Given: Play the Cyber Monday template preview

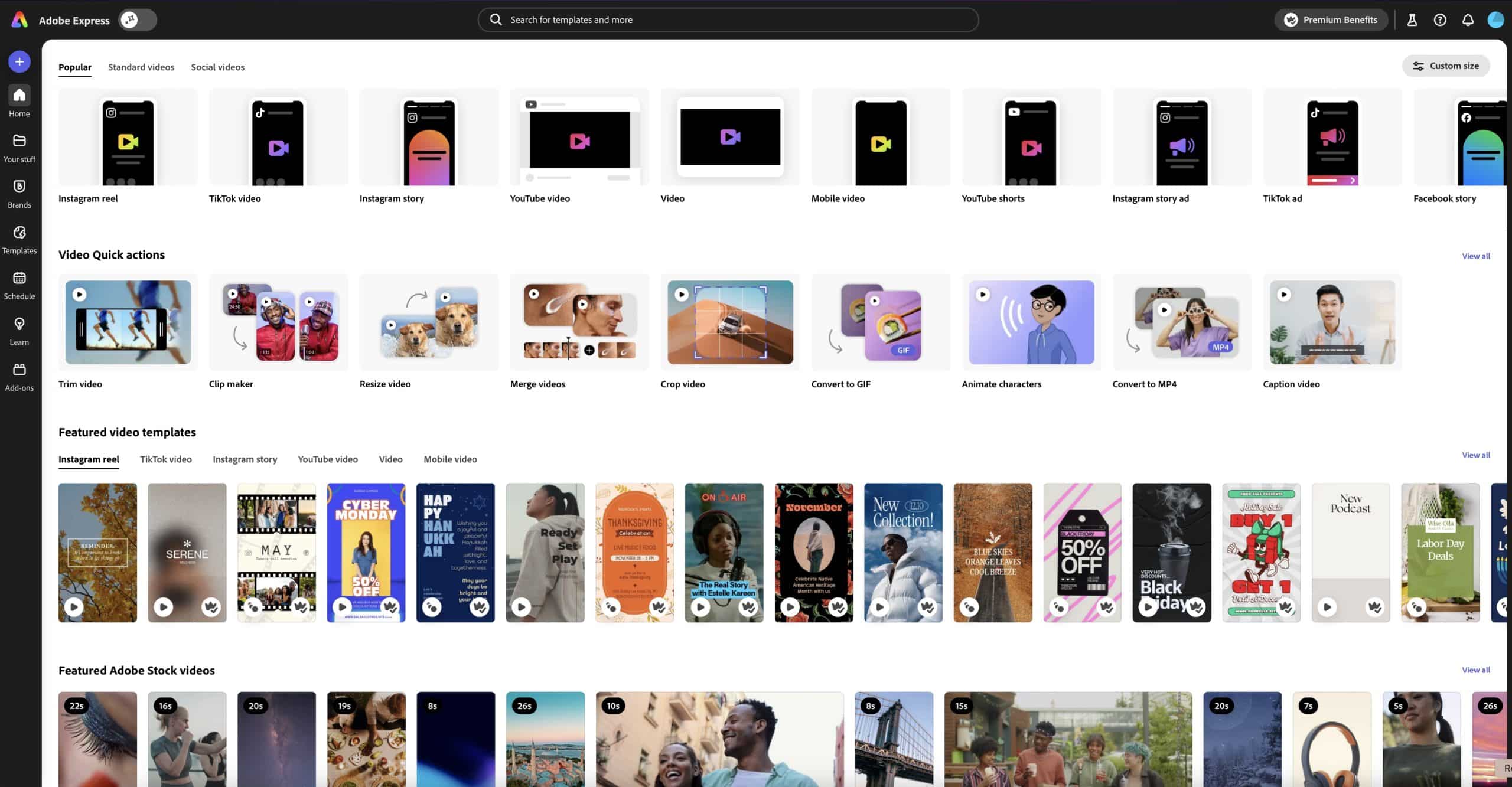Looking at the screenshot, I should (x=343, y=606).
